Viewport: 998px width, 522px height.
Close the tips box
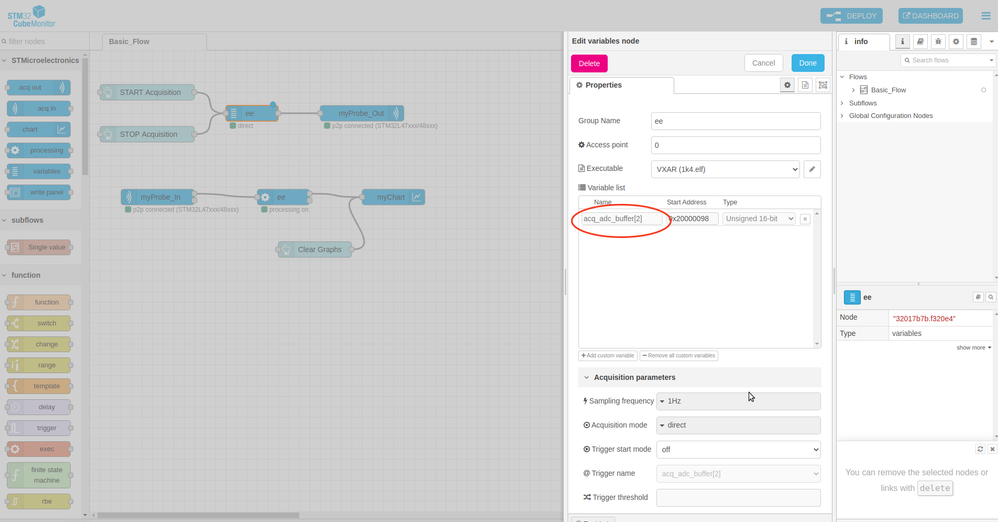pyautogui.click(x=992, y=449)
